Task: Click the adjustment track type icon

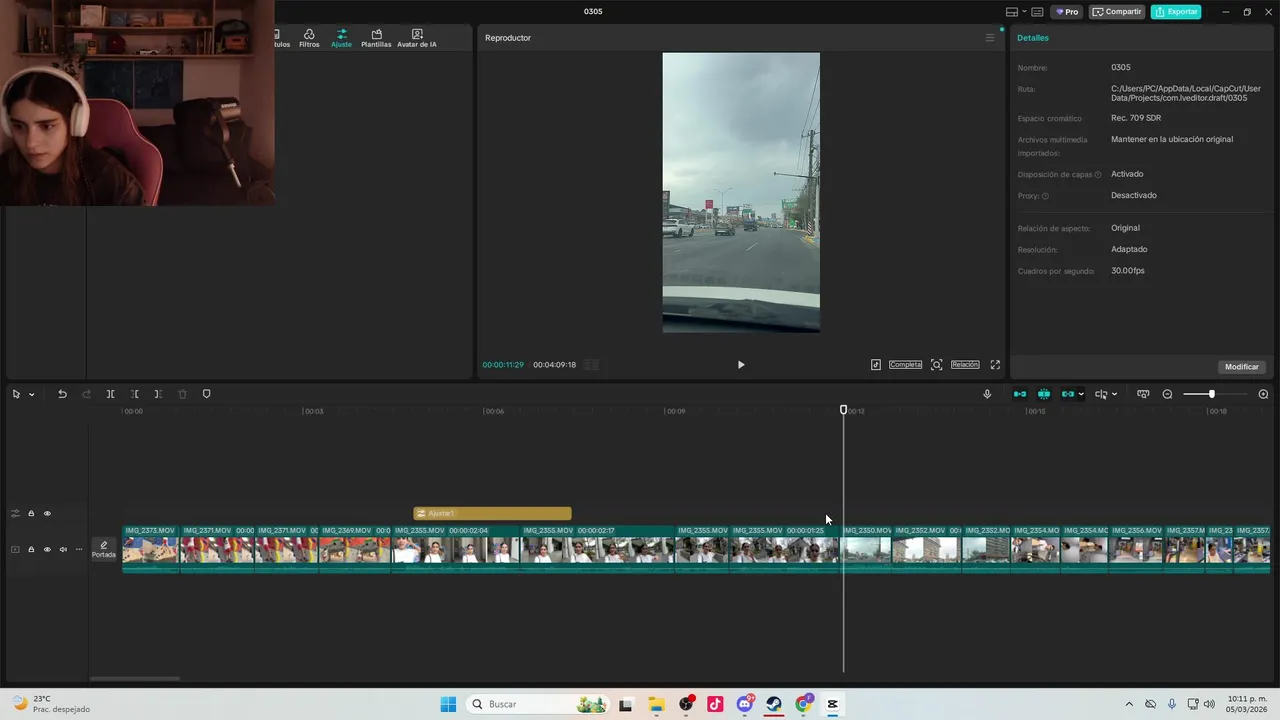Action: coord(15,514)
